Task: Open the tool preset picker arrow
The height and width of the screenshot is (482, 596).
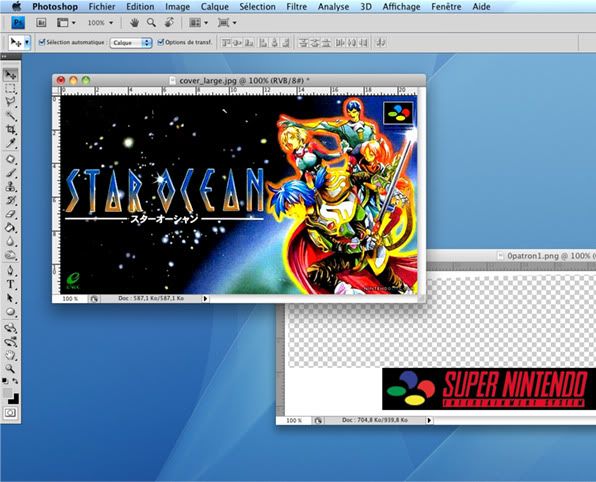Action: pos(27,42)
